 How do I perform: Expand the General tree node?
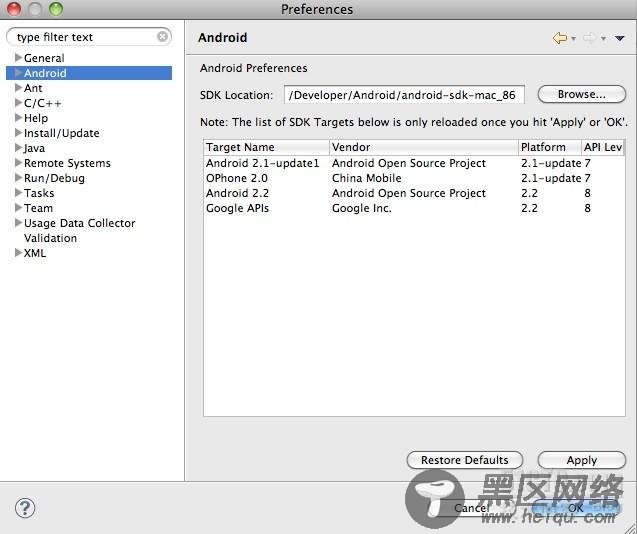(18, 58)
